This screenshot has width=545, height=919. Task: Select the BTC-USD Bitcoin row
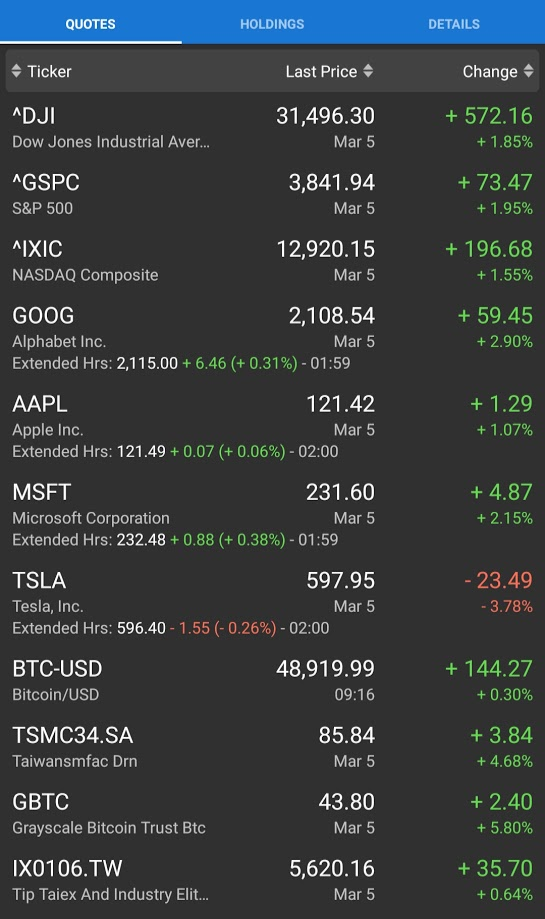point(272,680)
